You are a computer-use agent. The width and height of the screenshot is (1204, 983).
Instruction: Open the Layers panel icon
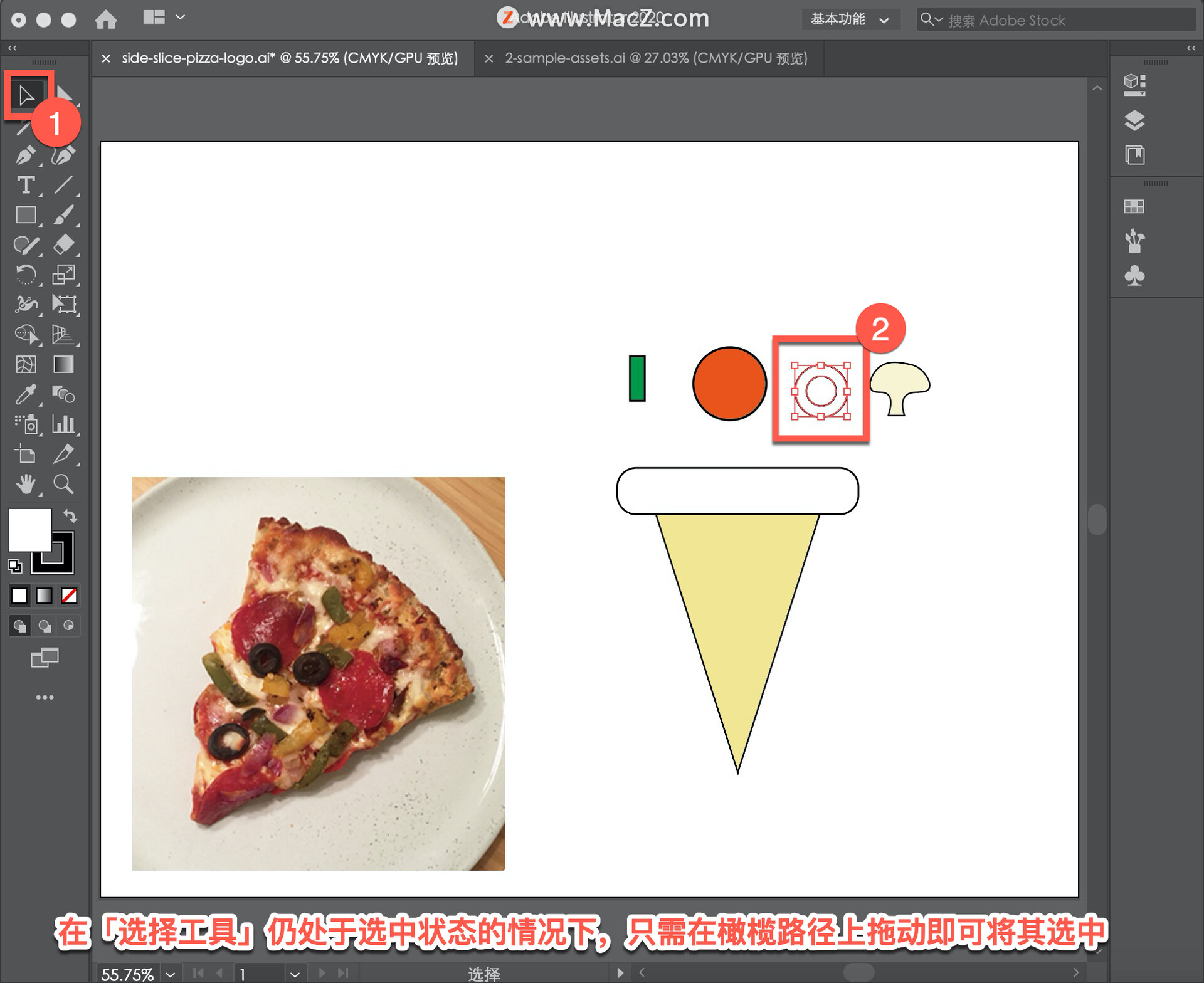coord(1134,120)
